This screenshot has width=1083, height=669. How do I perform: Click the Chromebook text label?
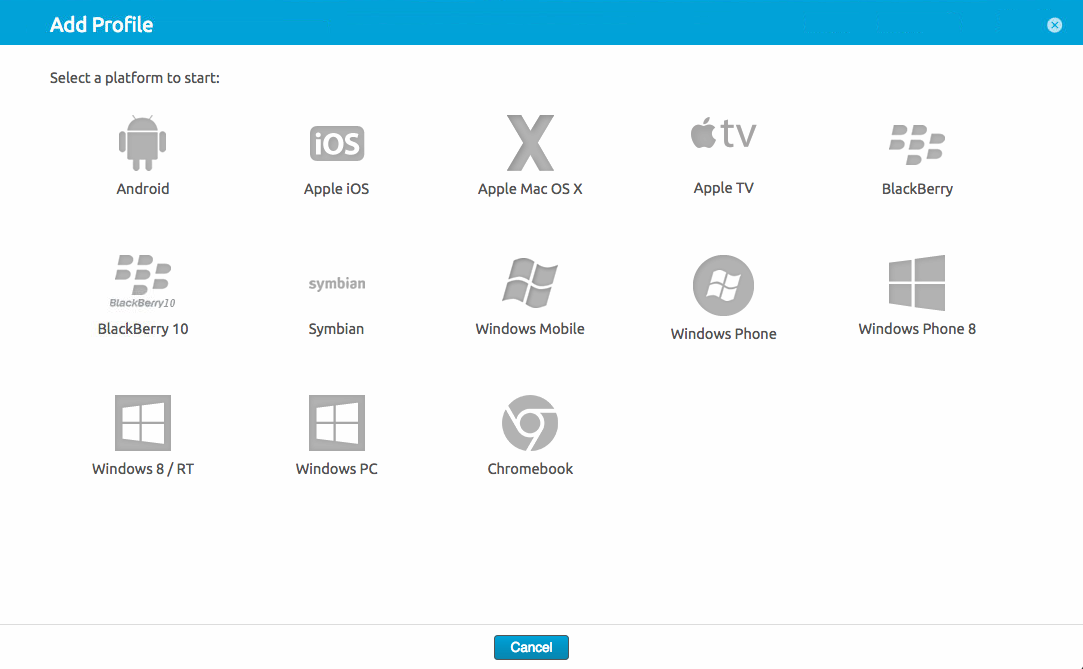(x=530, y=469)
